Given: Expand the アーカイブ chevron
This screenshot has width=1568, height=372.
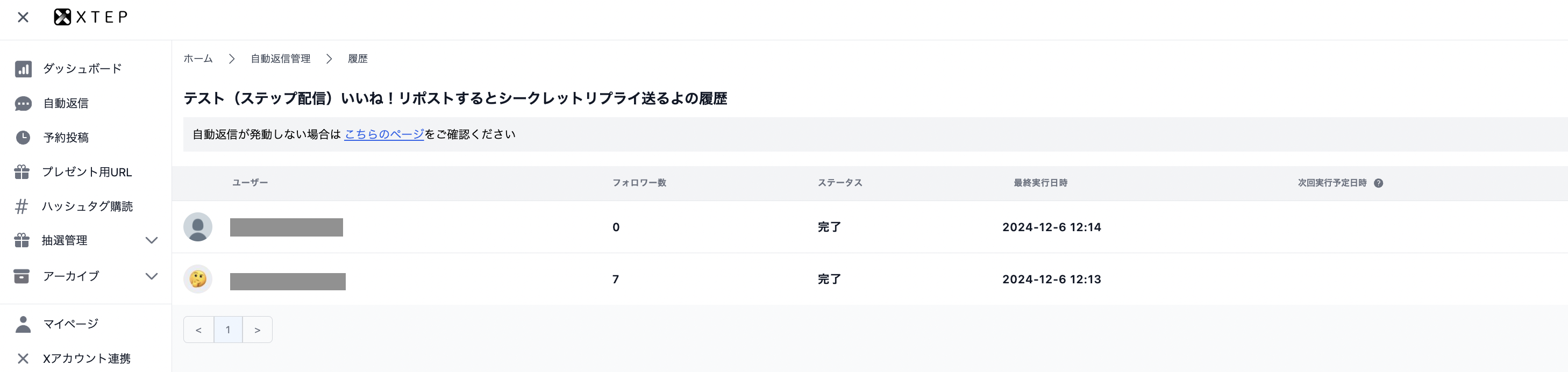Looking at the screenshot, I should tap(152, 276).
